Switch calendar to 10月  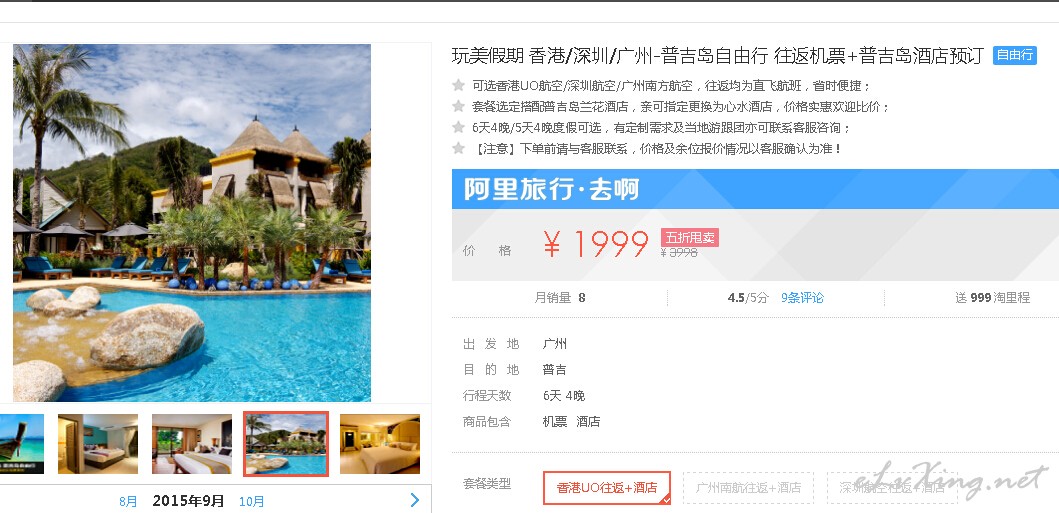click(251, 502)
